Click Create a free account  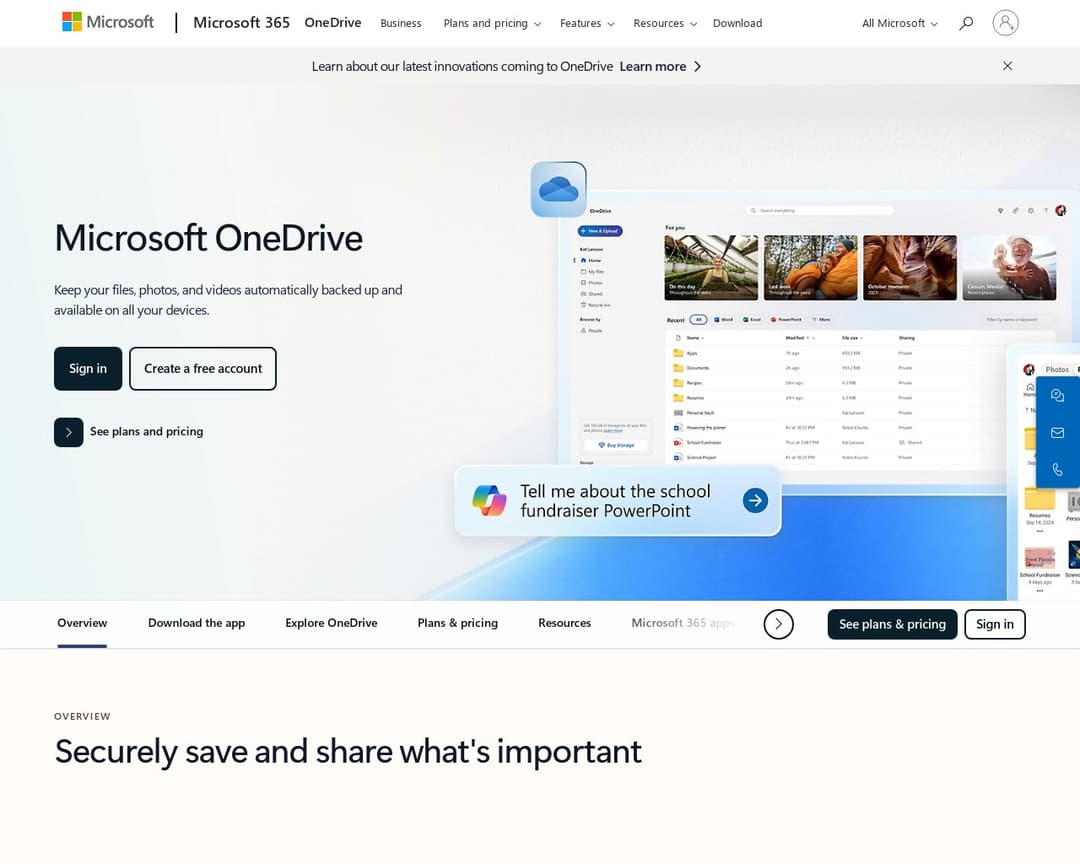(x=203, y=369)
